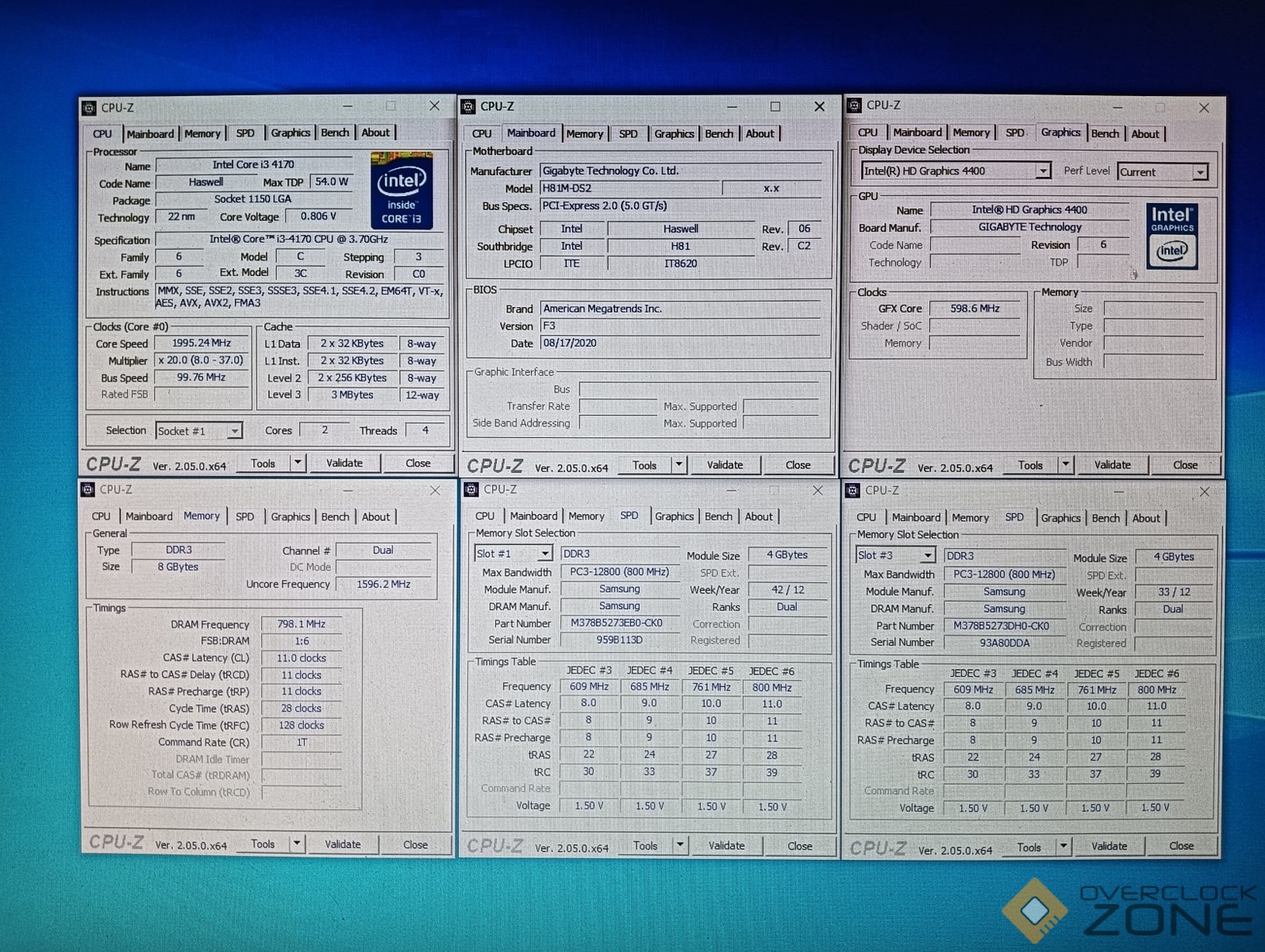This screenshot has width=1265, height=952.
Task: Click the CPU-Z app icon in the Slot #1 SPD window title bar
Action: pos(471,489)
